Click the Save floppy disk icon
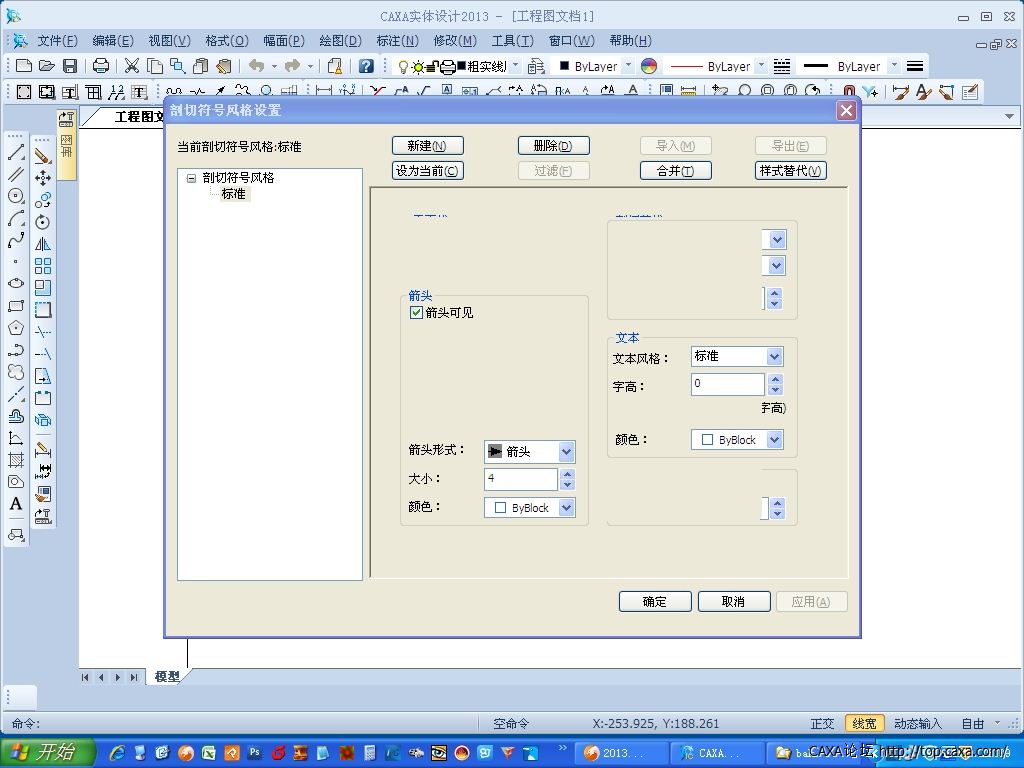The width and height of the screenshot is (1024, 768). (70, 66)
